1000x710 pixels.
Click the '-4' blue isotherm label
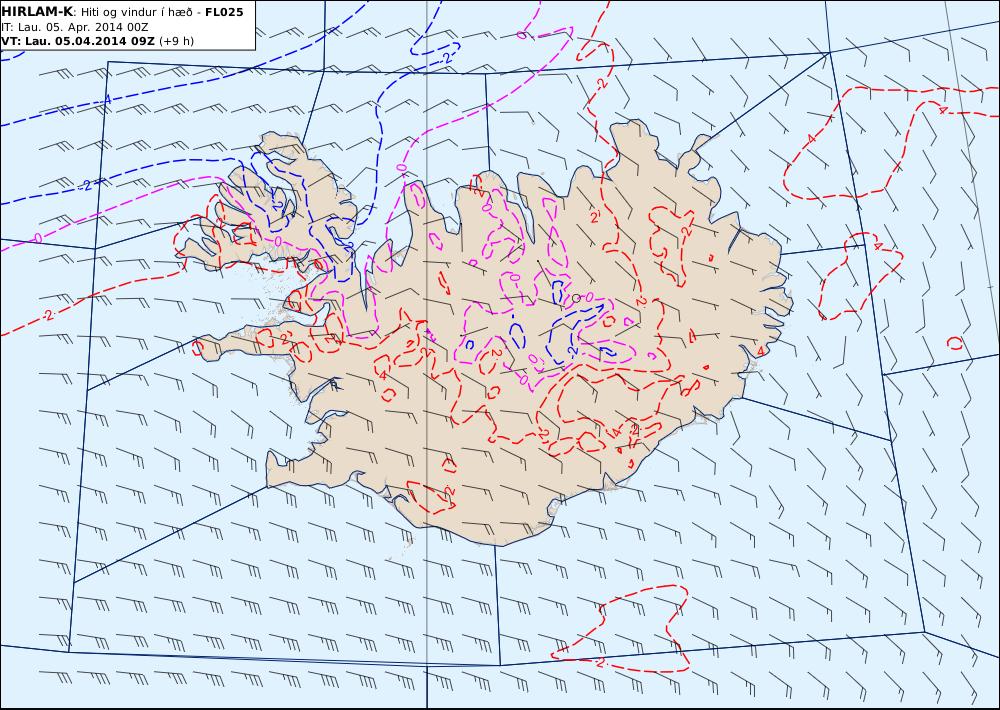coord(106,99)
